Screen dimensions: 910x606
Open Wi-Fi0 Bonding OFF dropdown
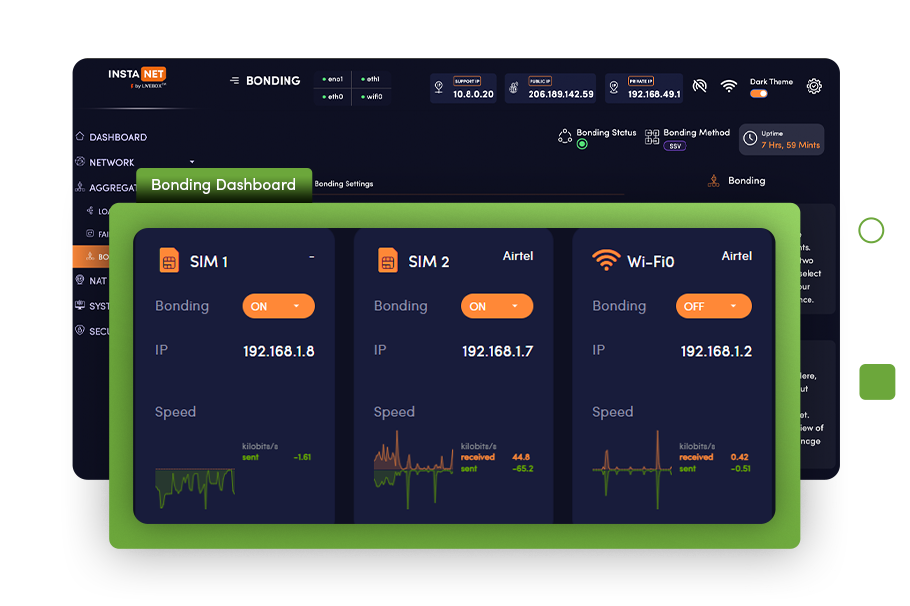point(712,306)
